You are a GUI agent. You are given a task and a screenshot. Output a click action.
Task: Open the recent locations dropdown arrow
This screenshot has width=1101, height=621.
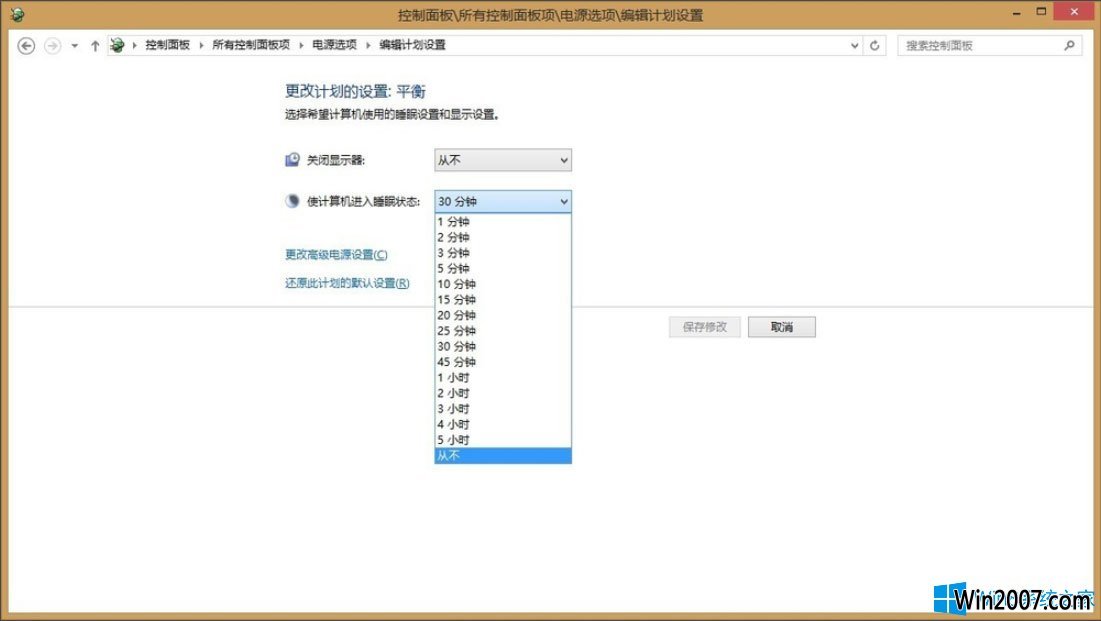[x=74, y=46]
